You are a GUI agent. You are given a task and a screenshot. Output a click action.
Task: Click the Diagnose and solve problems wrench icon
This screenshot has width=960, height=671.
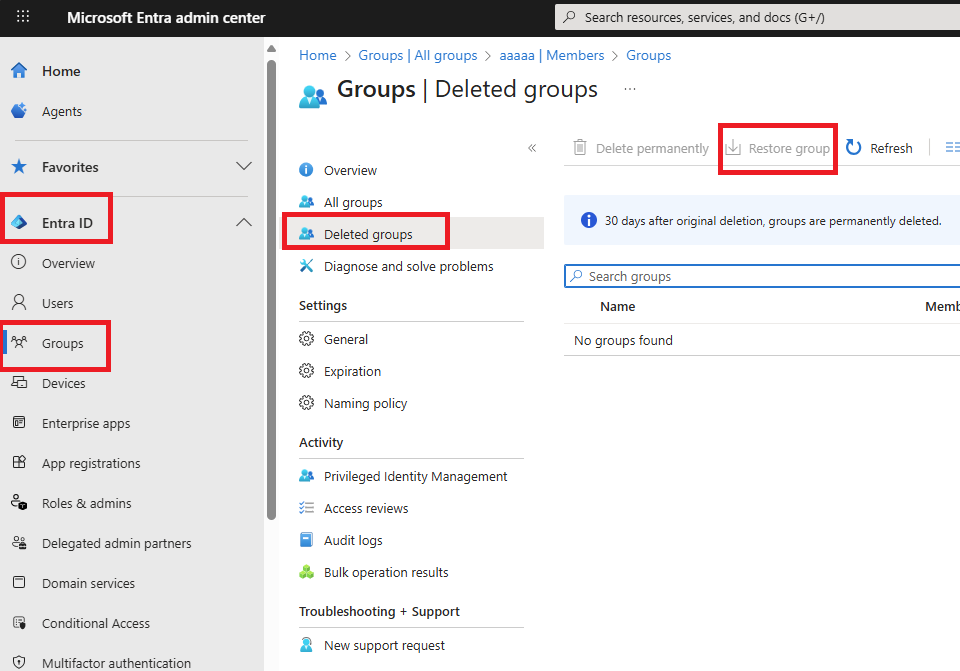pyautogui.click(x=306, y=266)
